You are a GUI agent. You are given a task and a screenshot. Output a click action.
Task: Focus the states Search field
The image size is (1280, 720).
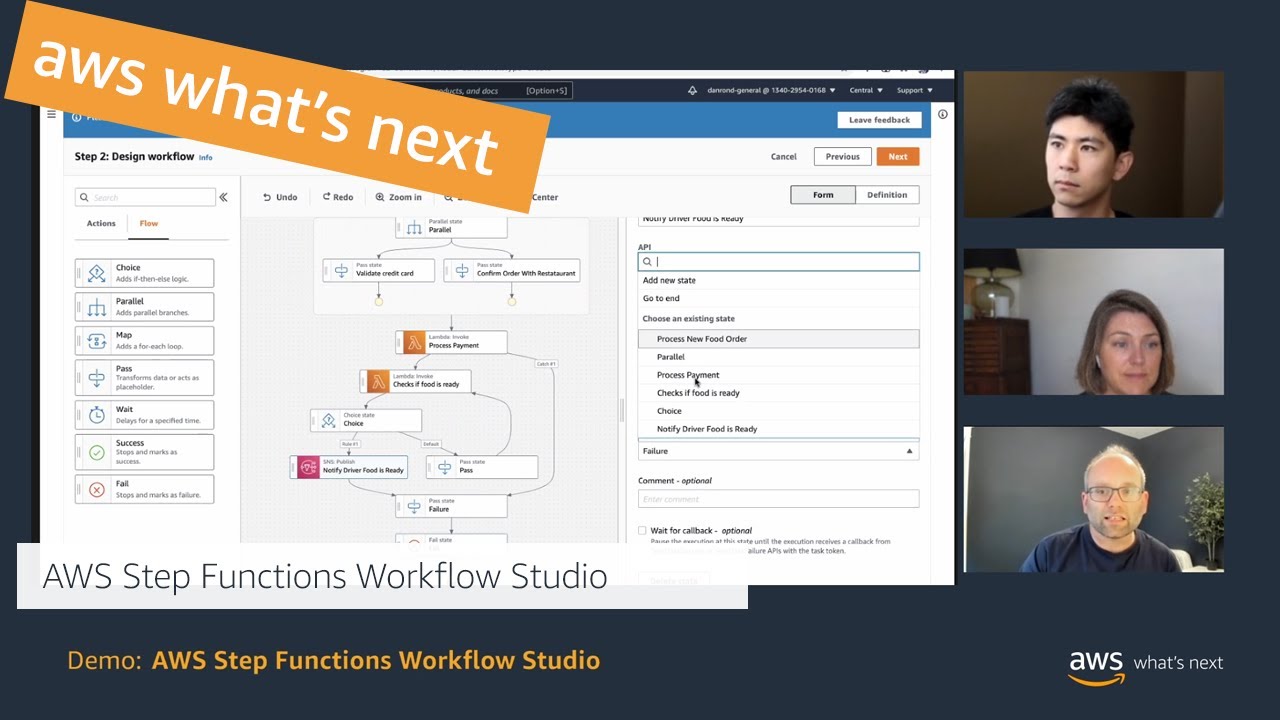[x=145, y=197]
